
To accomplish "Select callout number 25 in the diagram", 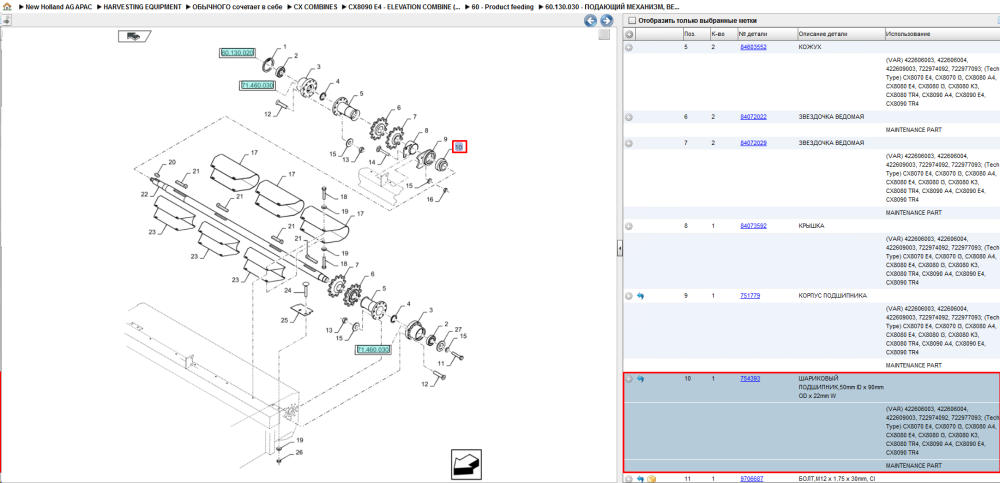I will point(285,320).
